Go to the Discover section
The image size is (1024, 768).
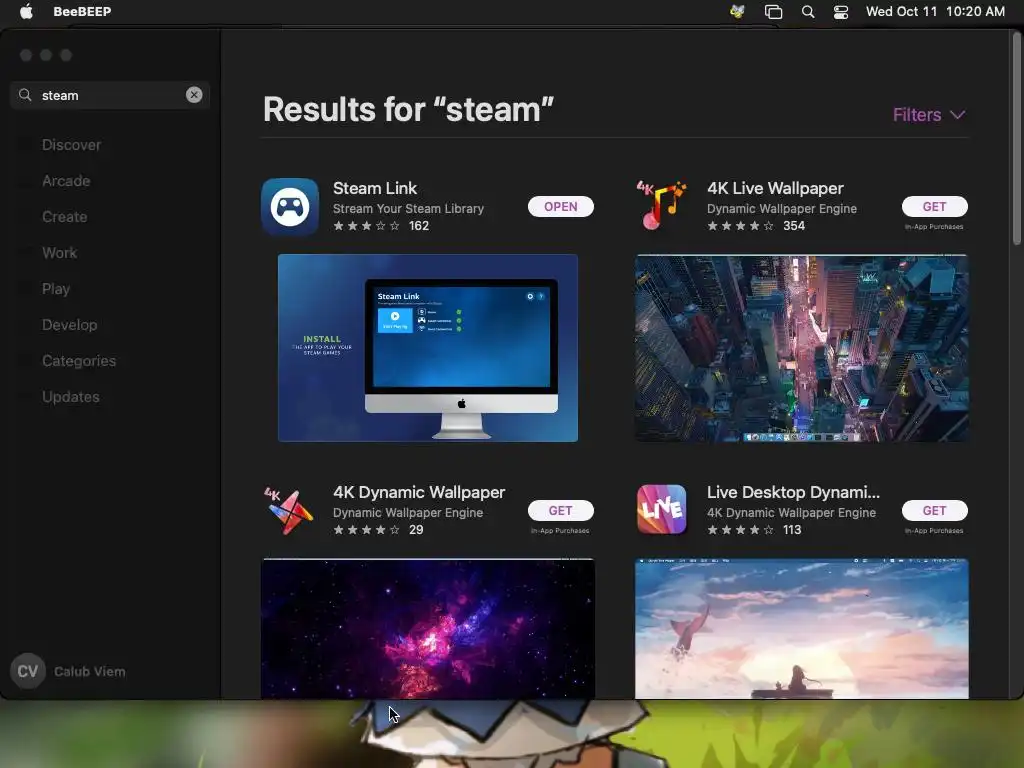tap(71, 145)
